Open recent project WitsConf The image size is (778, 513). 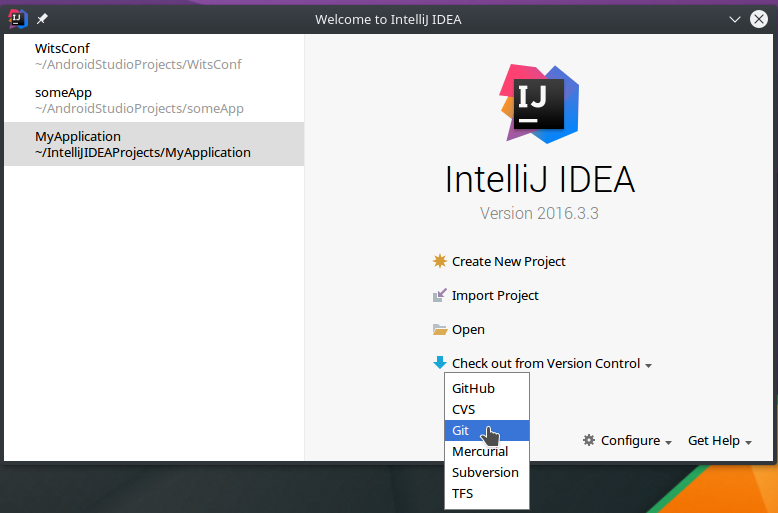click(x=154, y=56)
